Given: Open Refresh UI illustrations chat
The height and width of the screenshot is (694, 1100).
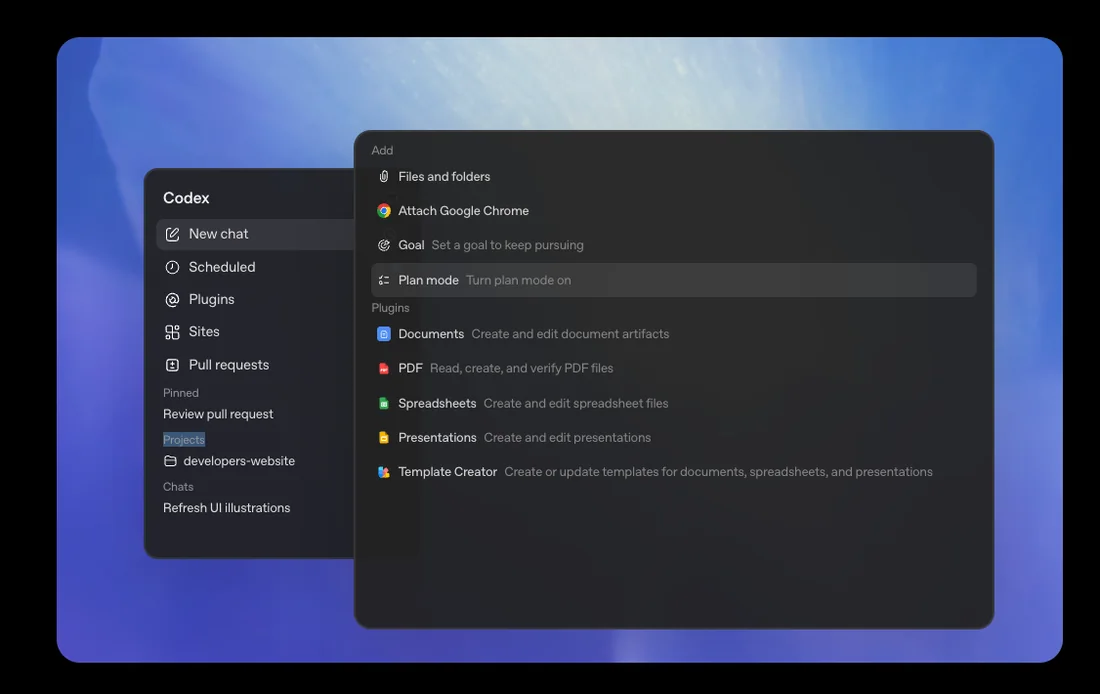Looking at the screenshot, I should pos(227,508).
